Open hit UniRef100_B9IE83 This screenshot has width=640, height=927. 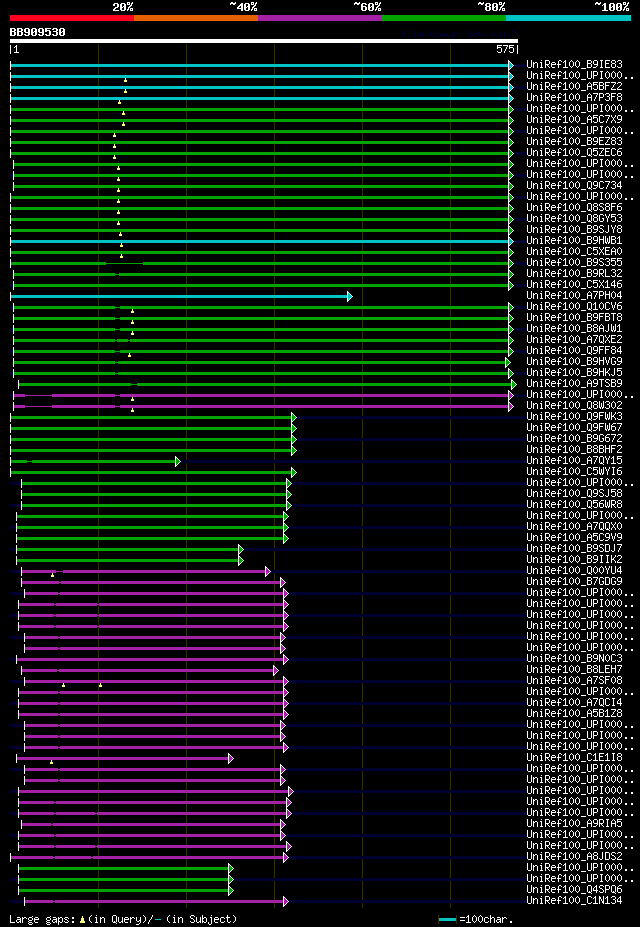click(574, 64)
